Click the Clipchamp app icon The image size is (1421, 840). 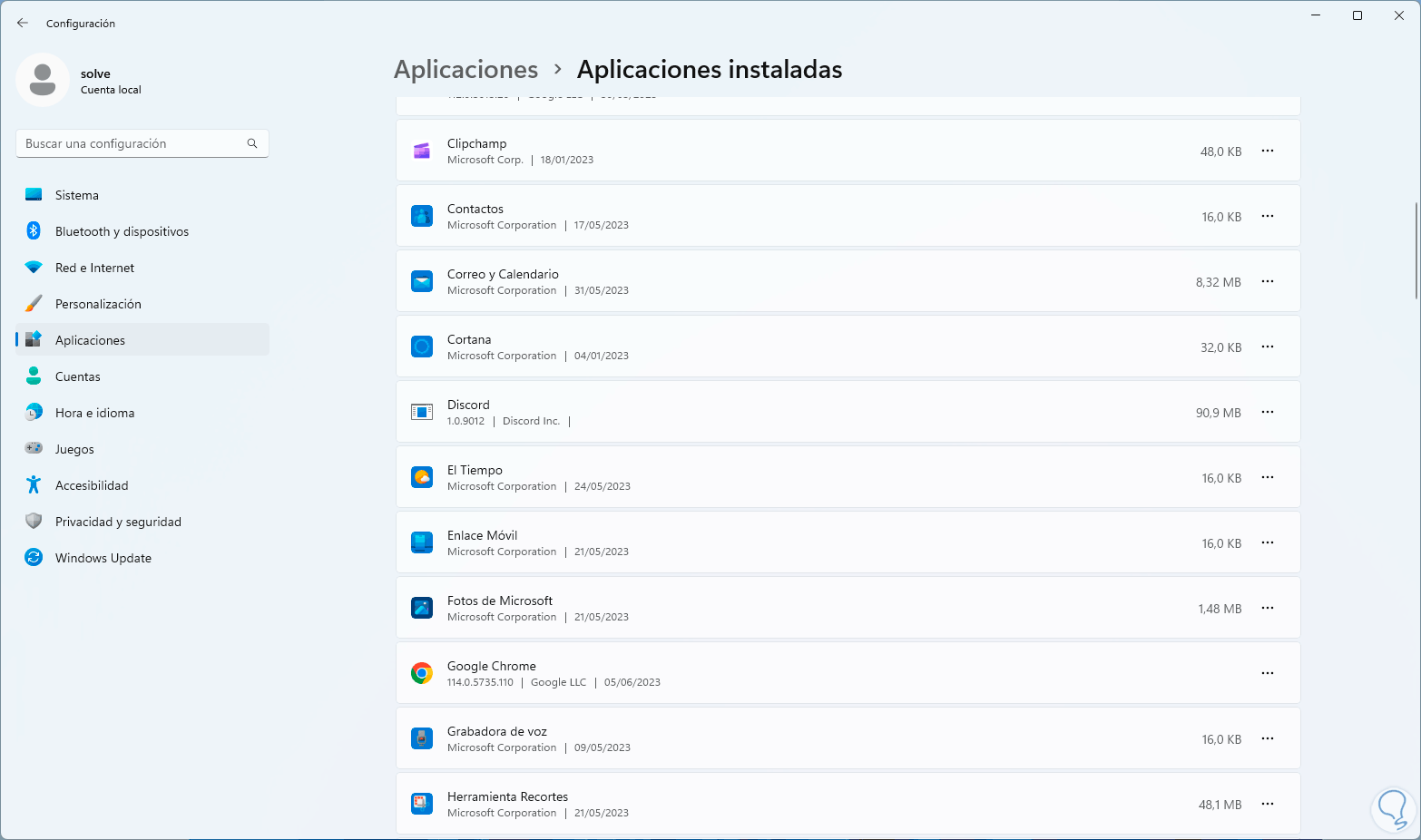422,151
